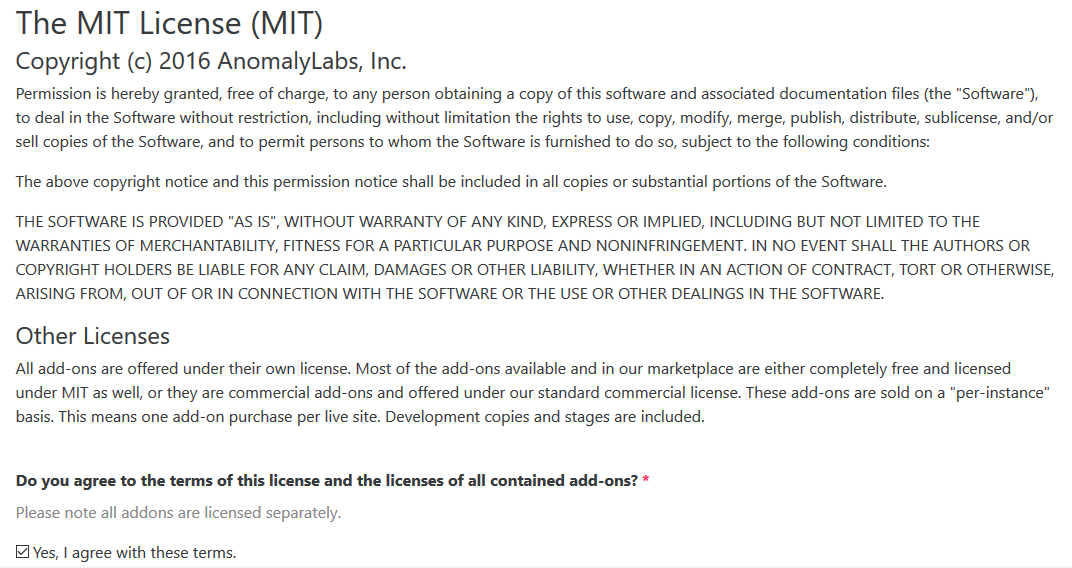Click 'Development copies and stages are included' sentence
Image resolution: width=1072 pixels, height=568 pixels.
(x=545, y=417)
